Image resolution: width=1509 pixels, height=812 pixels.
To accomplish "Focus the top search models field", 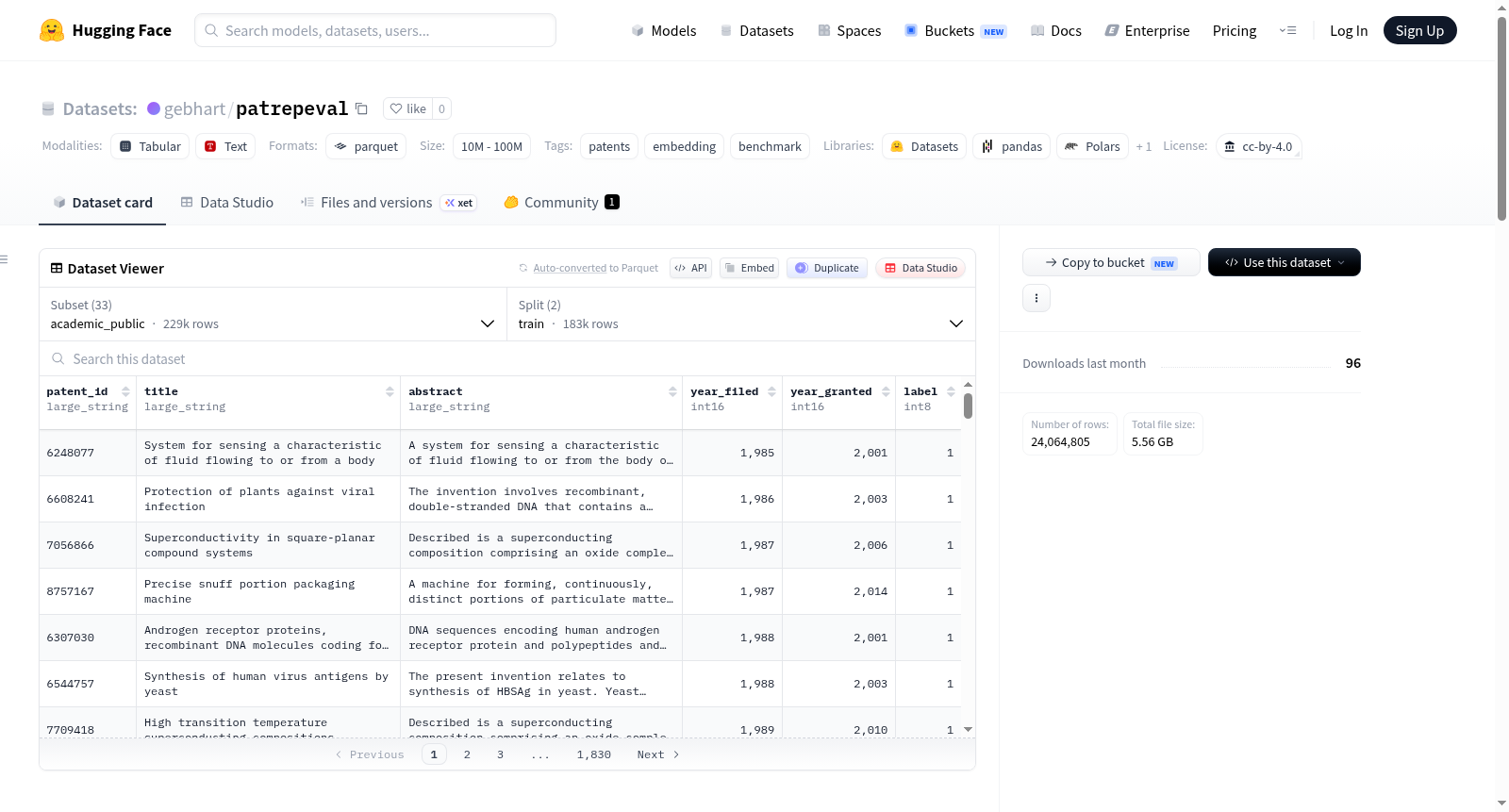I will click(x=375, y=30).
